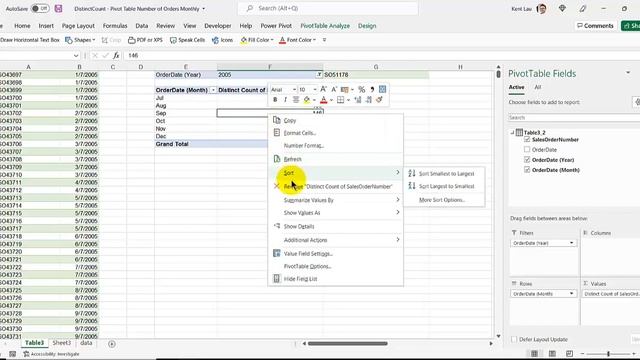Collapse the Table3_2 tree node
The height and width of the screenshot is (360, 640).
pos(512,133)
